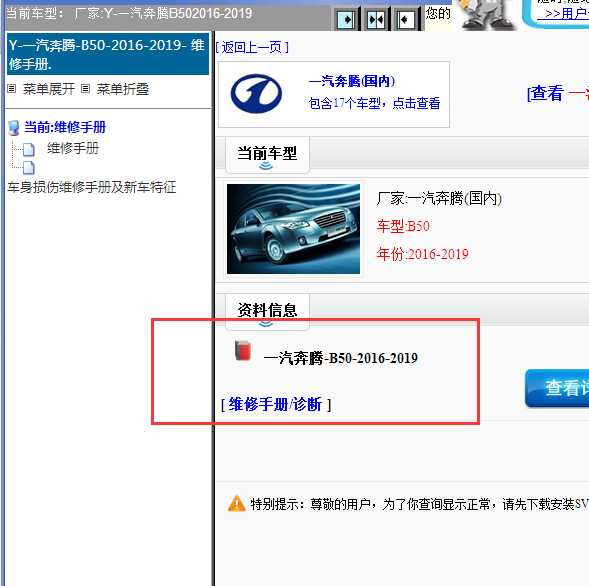
Task: Open 车身损伤维修手册及新车特征 tree item
Action: point(92,187)
